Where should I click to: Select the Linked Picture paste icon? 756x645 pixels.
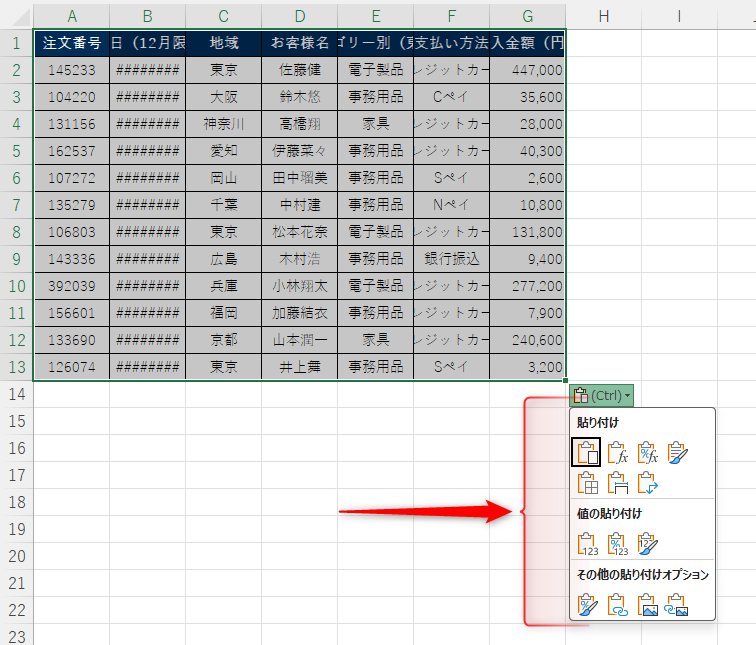[x=676, y=605]
